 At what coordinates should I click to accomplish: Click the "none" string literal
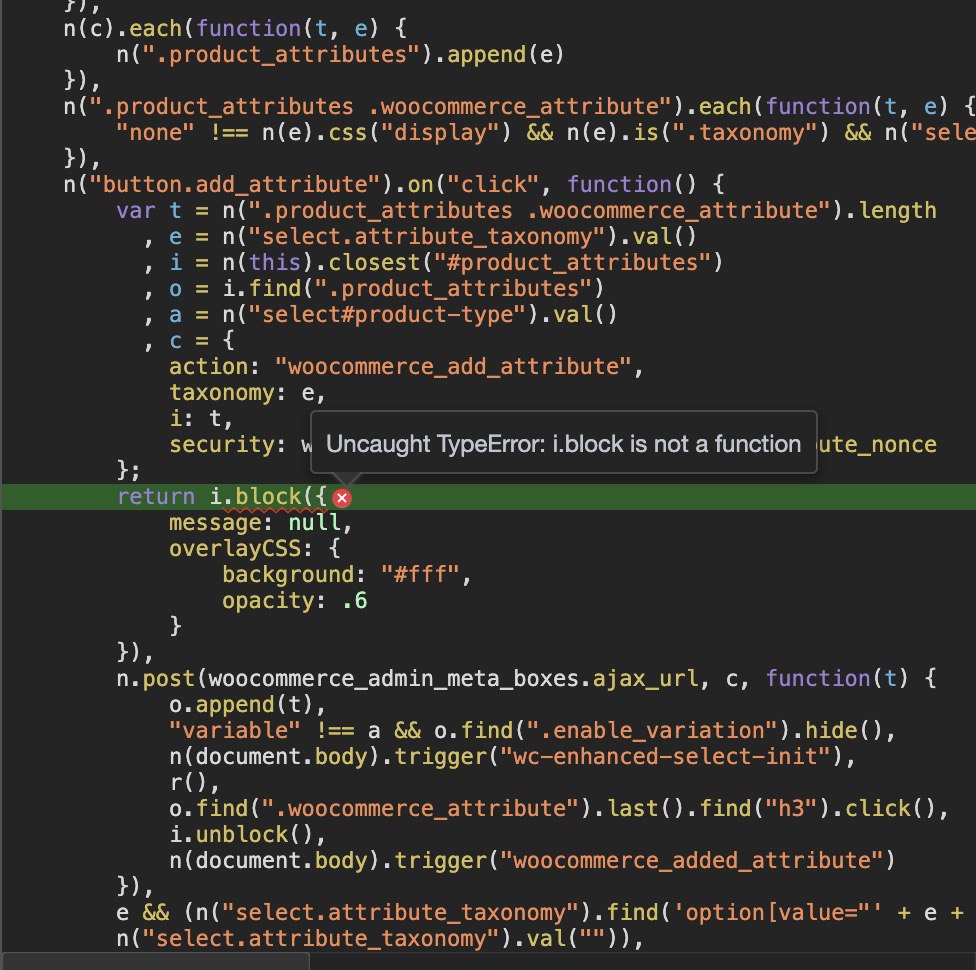point(156,133)
